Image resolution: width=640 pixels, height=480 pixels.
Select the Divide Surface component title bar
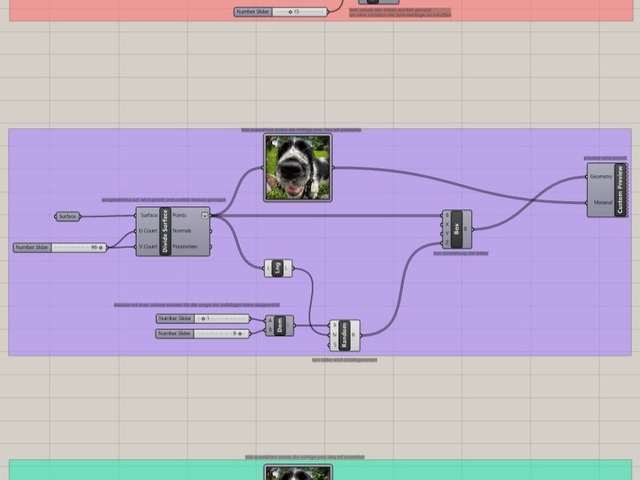click(165, 231)
